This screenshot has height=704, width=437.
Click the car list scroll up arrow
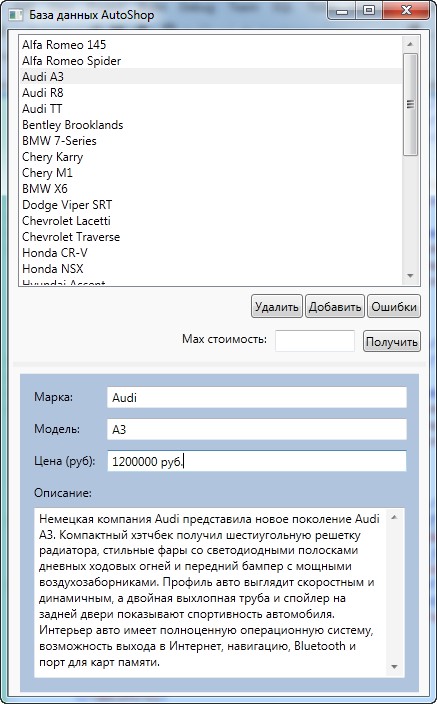point(410,44)
